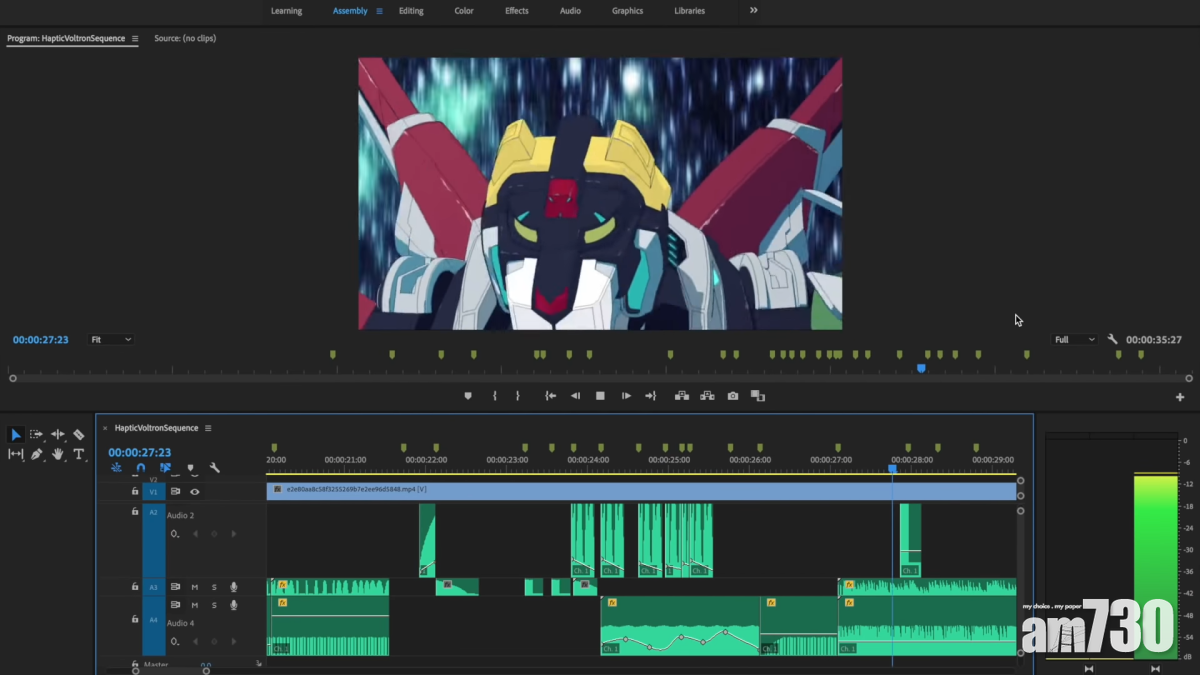Expand the workspace overflow chevron

(754, 11)
